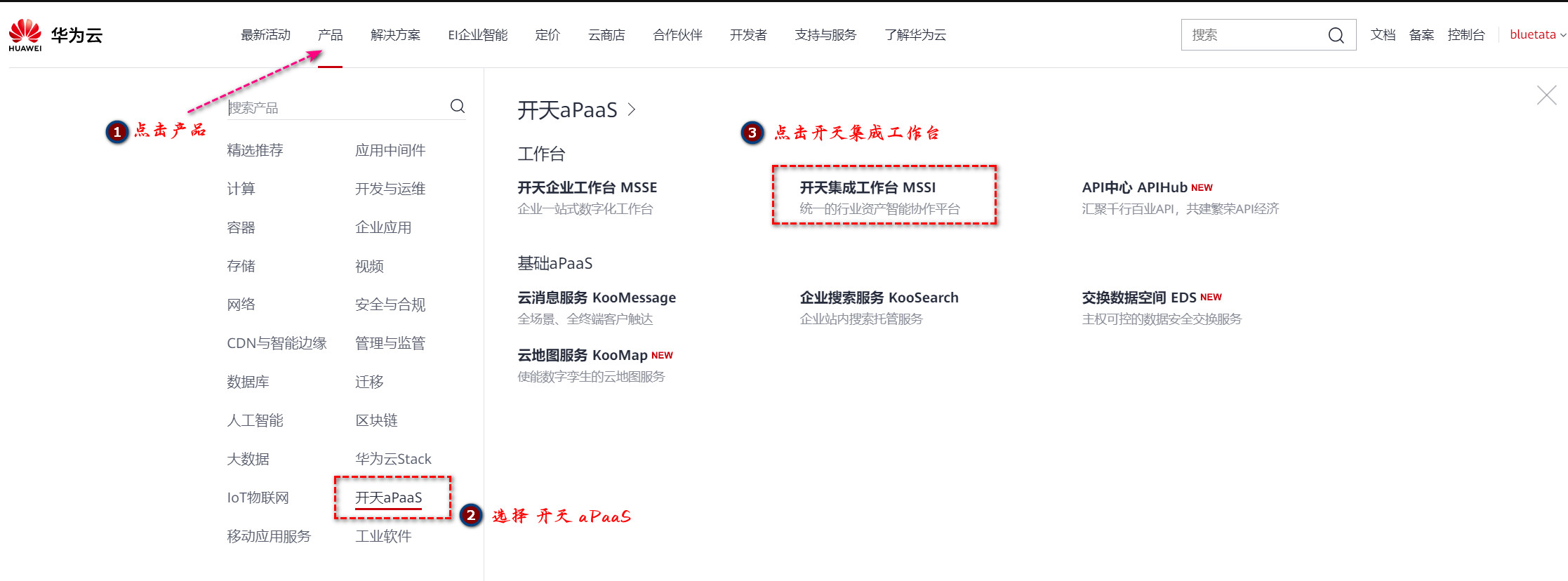This screenshot has width=1568, height=581.
Task: Select the 人工智能 category
Action: tap(255, 420)
